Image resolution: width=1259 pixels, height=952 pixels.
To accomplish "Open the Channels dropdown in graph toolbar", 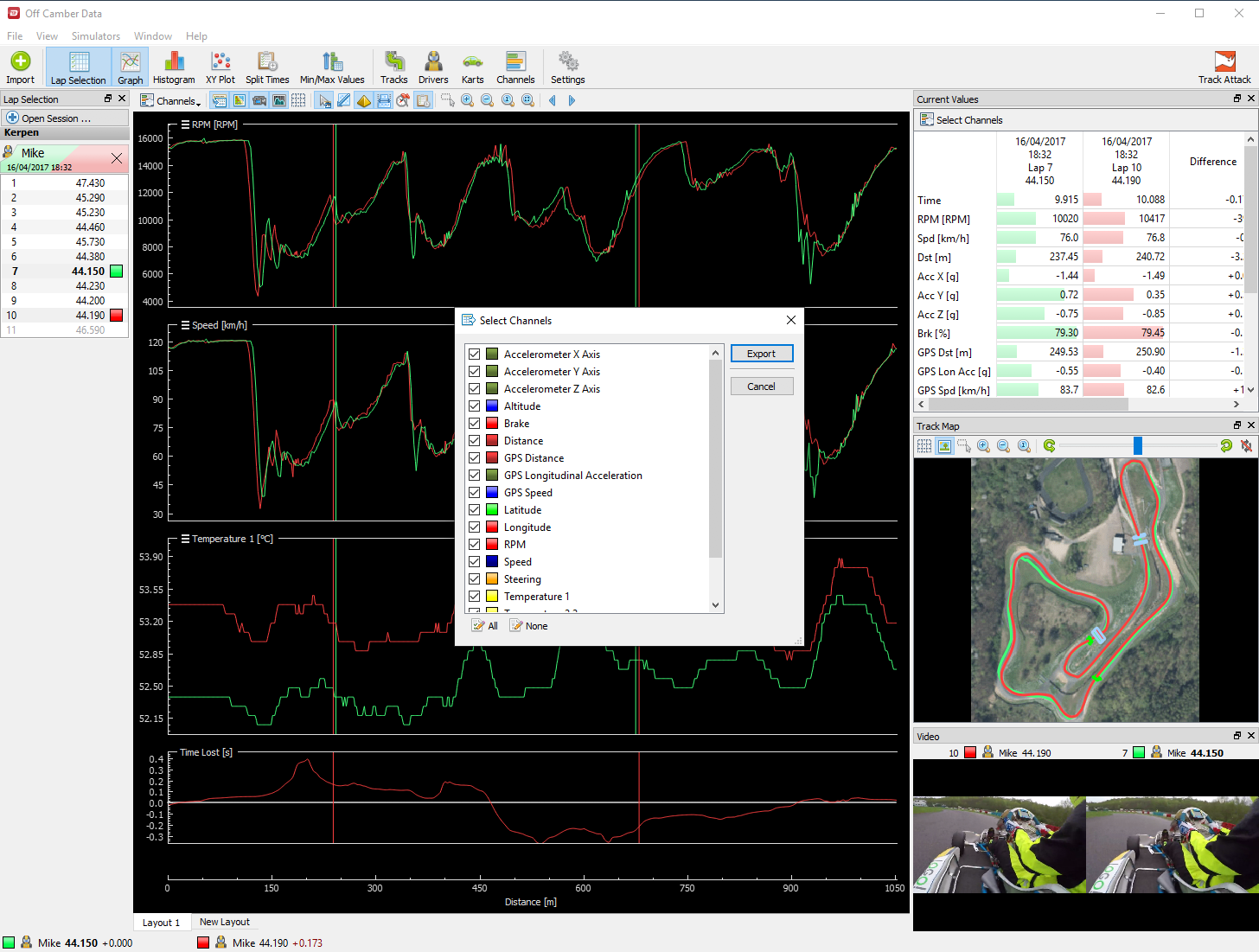I will pos(171,101).
